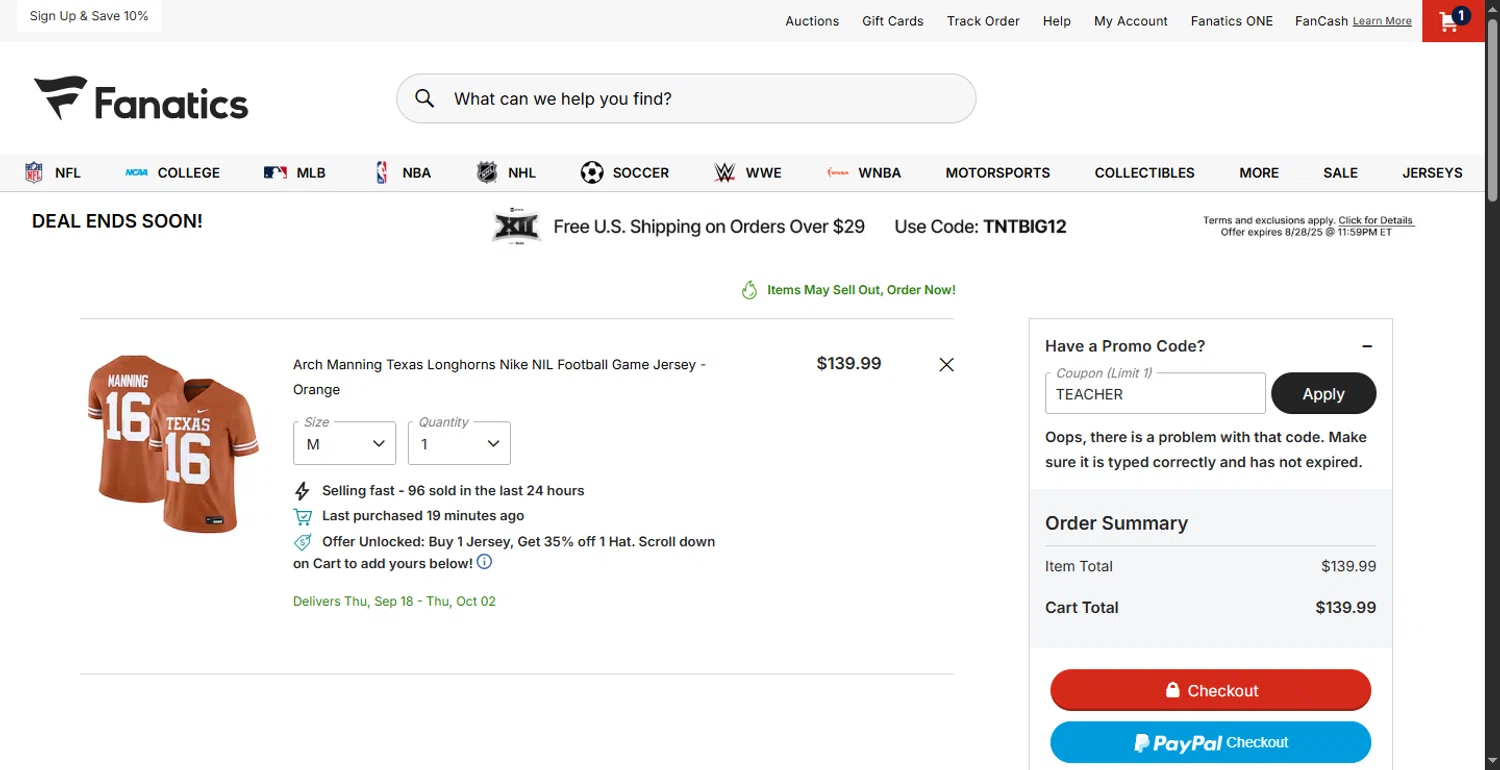Open Fanatics ONE link
Viewport: 1500px width, 770px height.
pos(1232,21)
